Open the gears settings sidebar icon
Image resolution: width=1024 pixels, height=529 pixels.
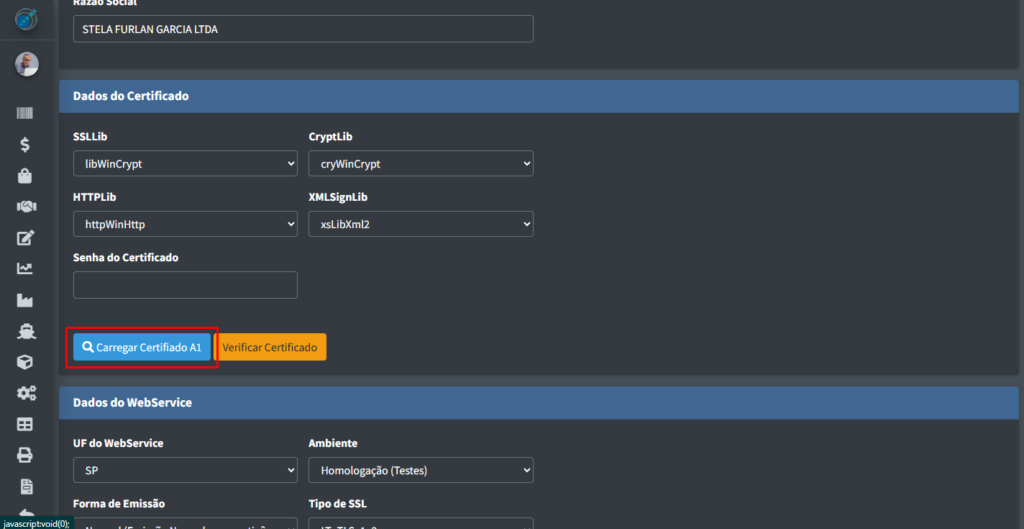[25, 393]
